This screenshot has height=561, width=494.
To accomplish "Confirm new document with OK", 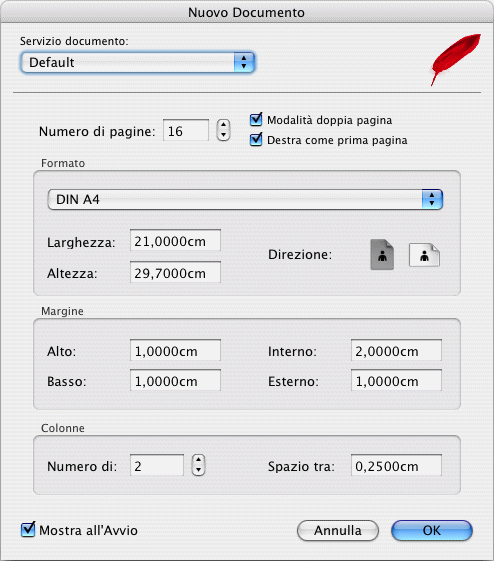I will tap(432, 530).
